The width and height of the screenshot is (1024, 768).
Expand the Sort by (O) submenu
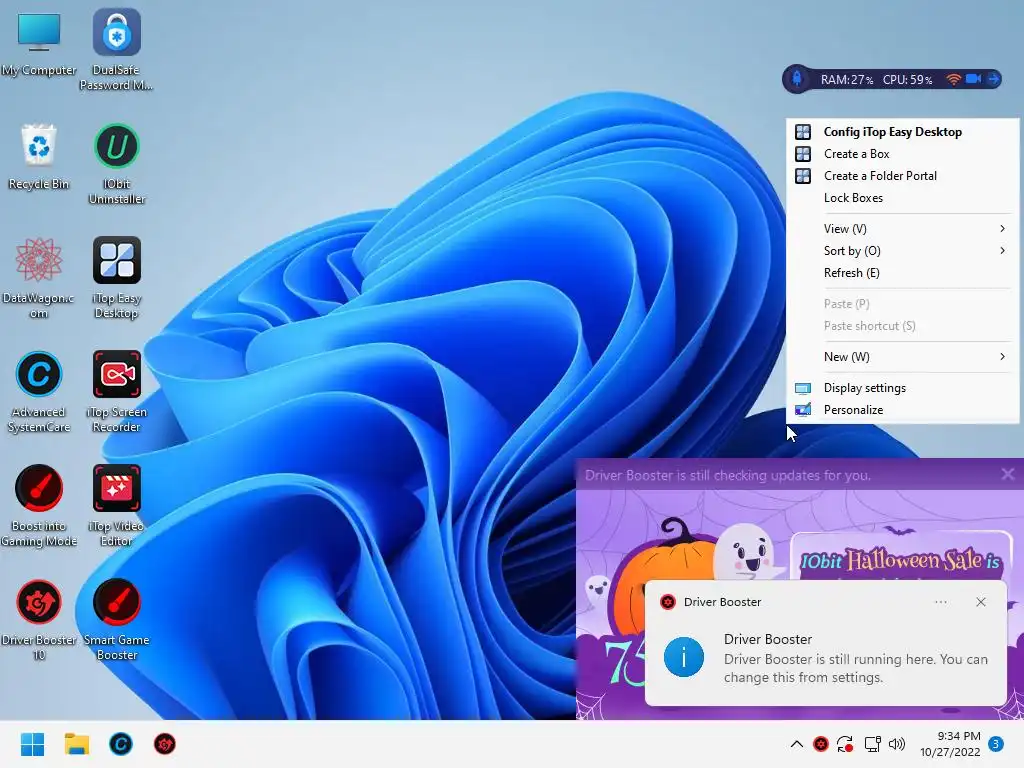coord(903,251)
